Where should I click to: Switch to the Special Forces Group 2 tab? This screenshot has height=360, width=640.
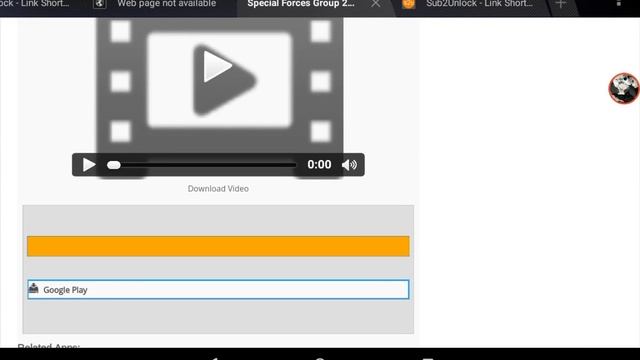click(x=301, y=4)
